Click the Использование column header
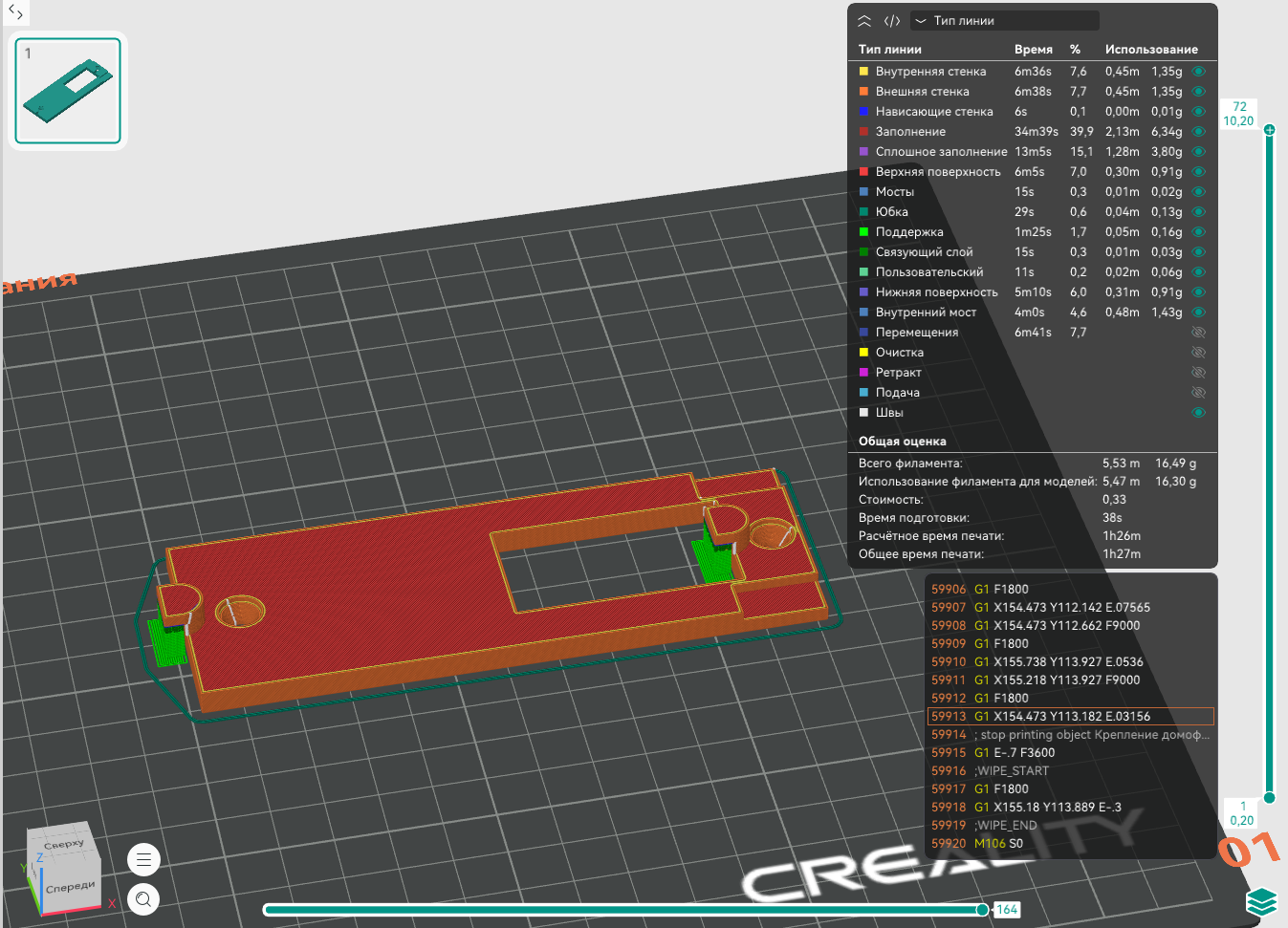Viewport: 1288px width, 928px height. 1150,50
